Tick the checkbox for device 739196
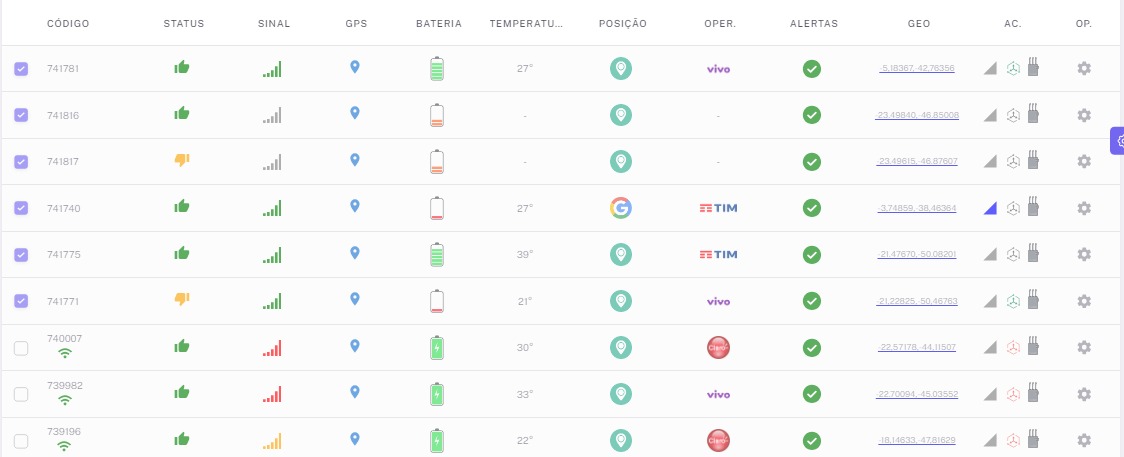This screenshot has height=457, width=1124. [x=21, y=440]
